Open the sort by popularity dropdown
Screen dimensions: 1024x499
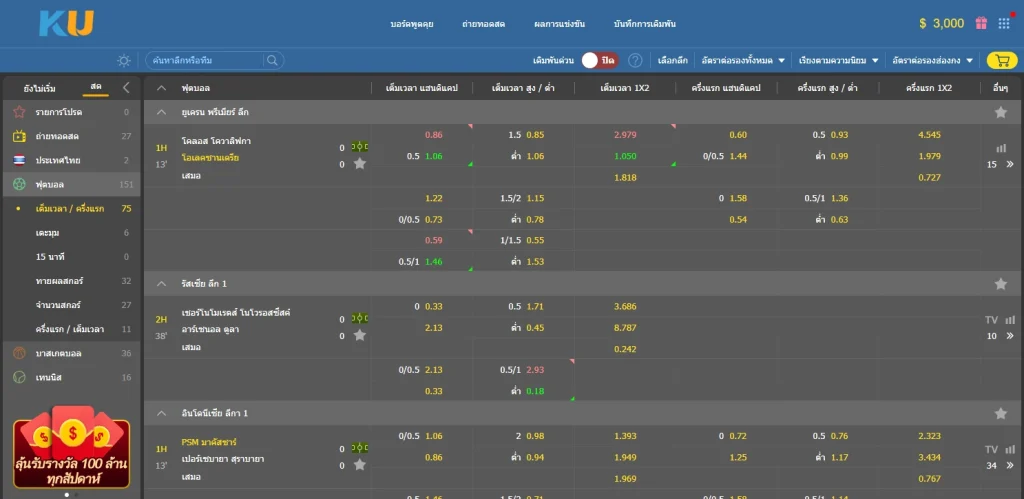(x=839, y=61)
